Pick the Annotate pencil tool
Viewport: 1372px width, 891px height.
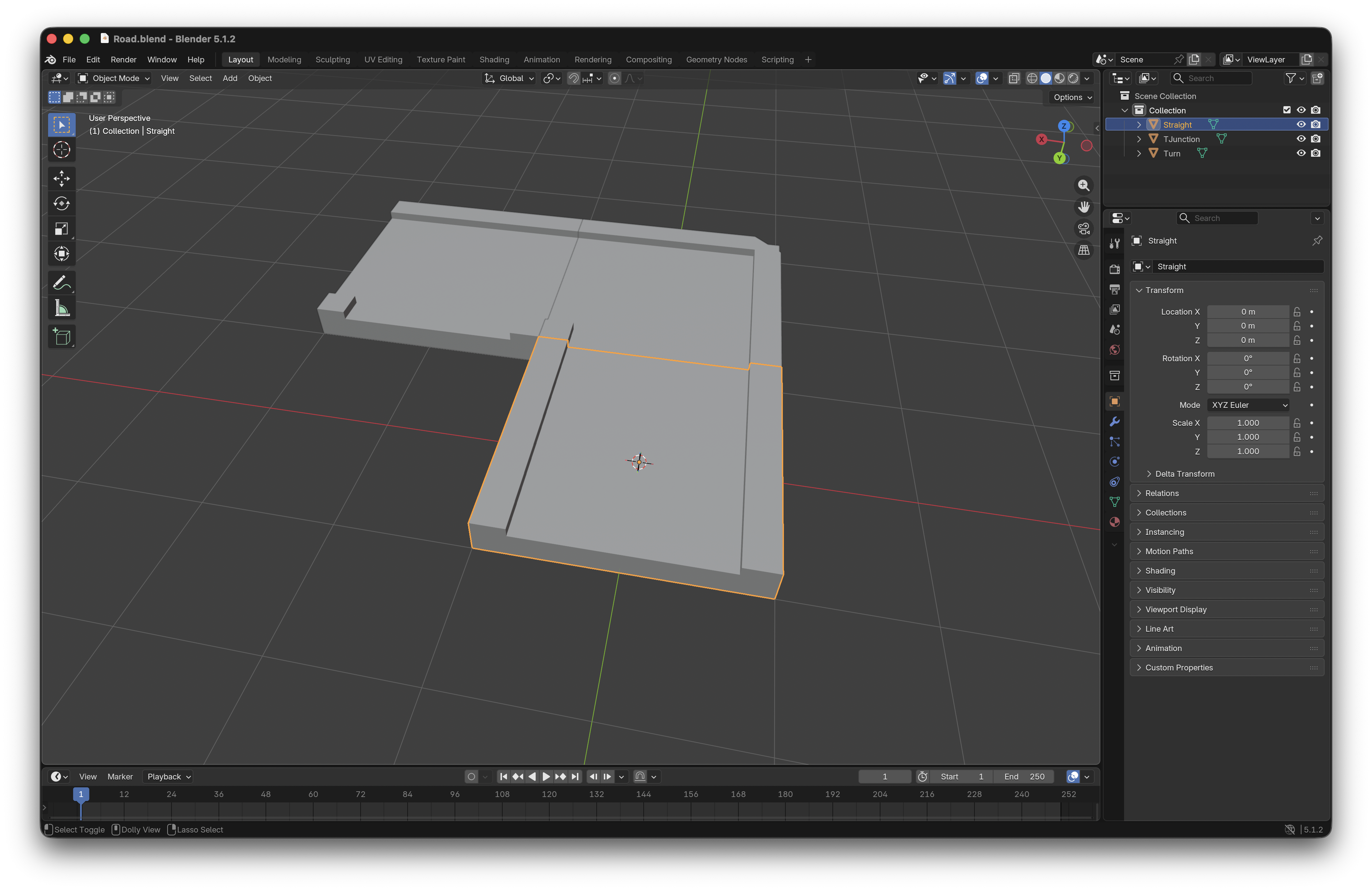62,283
